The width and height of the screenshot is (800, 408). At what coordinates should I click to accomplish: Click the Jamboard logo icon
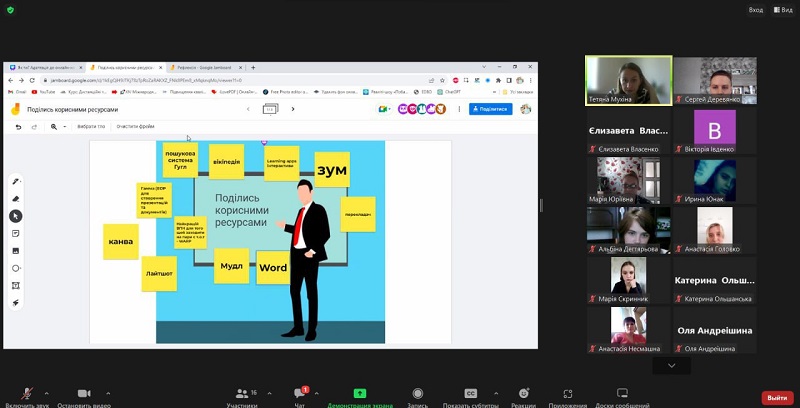click(16, 109)
